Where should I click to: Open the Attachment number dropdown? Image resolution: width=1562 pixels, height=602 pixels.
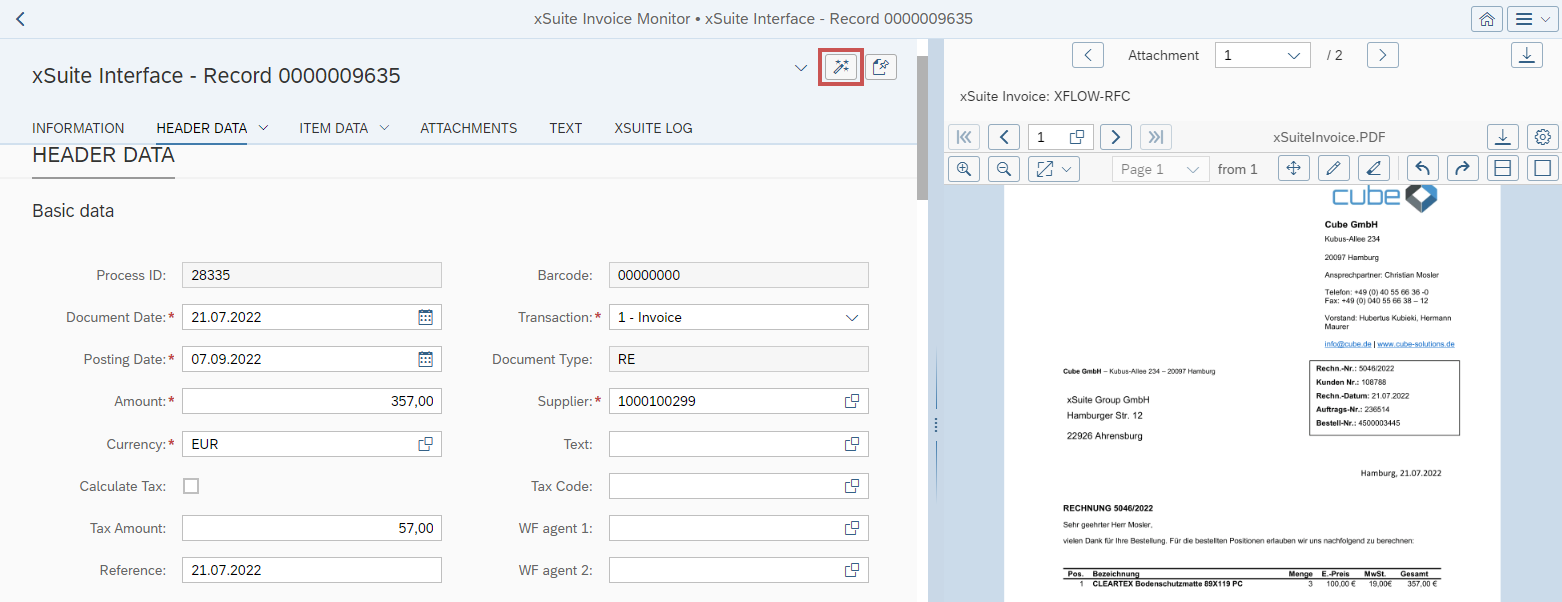click(1262, 55)
